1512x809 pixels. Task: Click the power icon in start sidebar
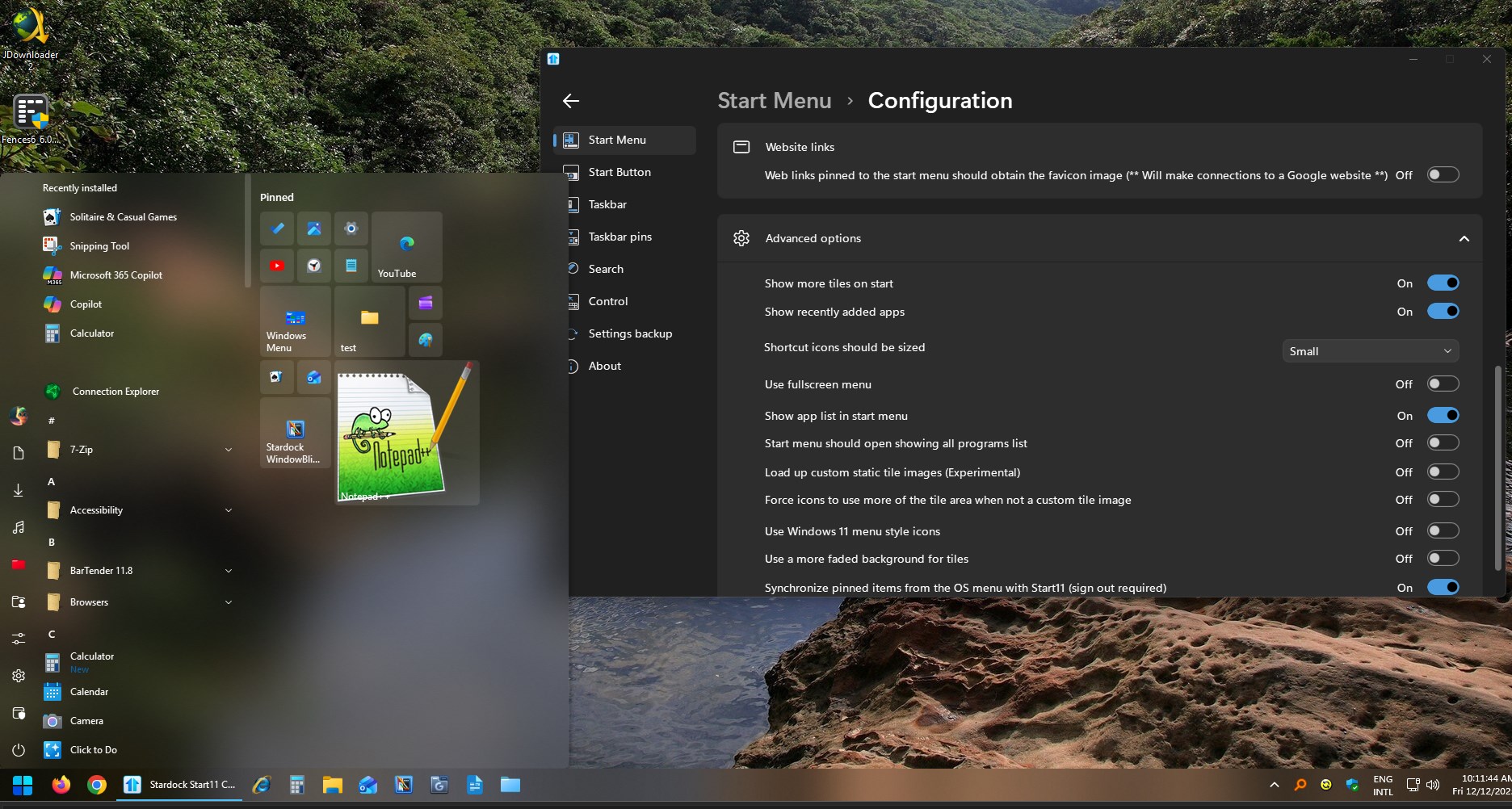(x=19, y=750)
